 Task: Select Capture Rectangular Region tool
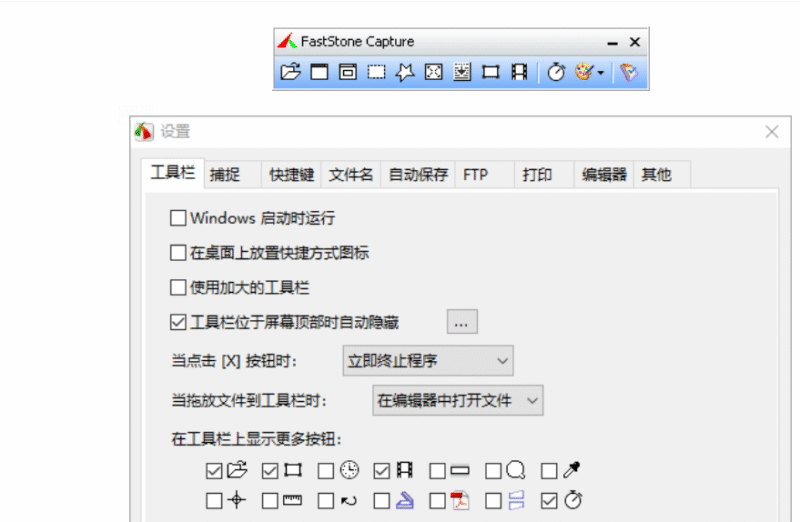point(377,72)
